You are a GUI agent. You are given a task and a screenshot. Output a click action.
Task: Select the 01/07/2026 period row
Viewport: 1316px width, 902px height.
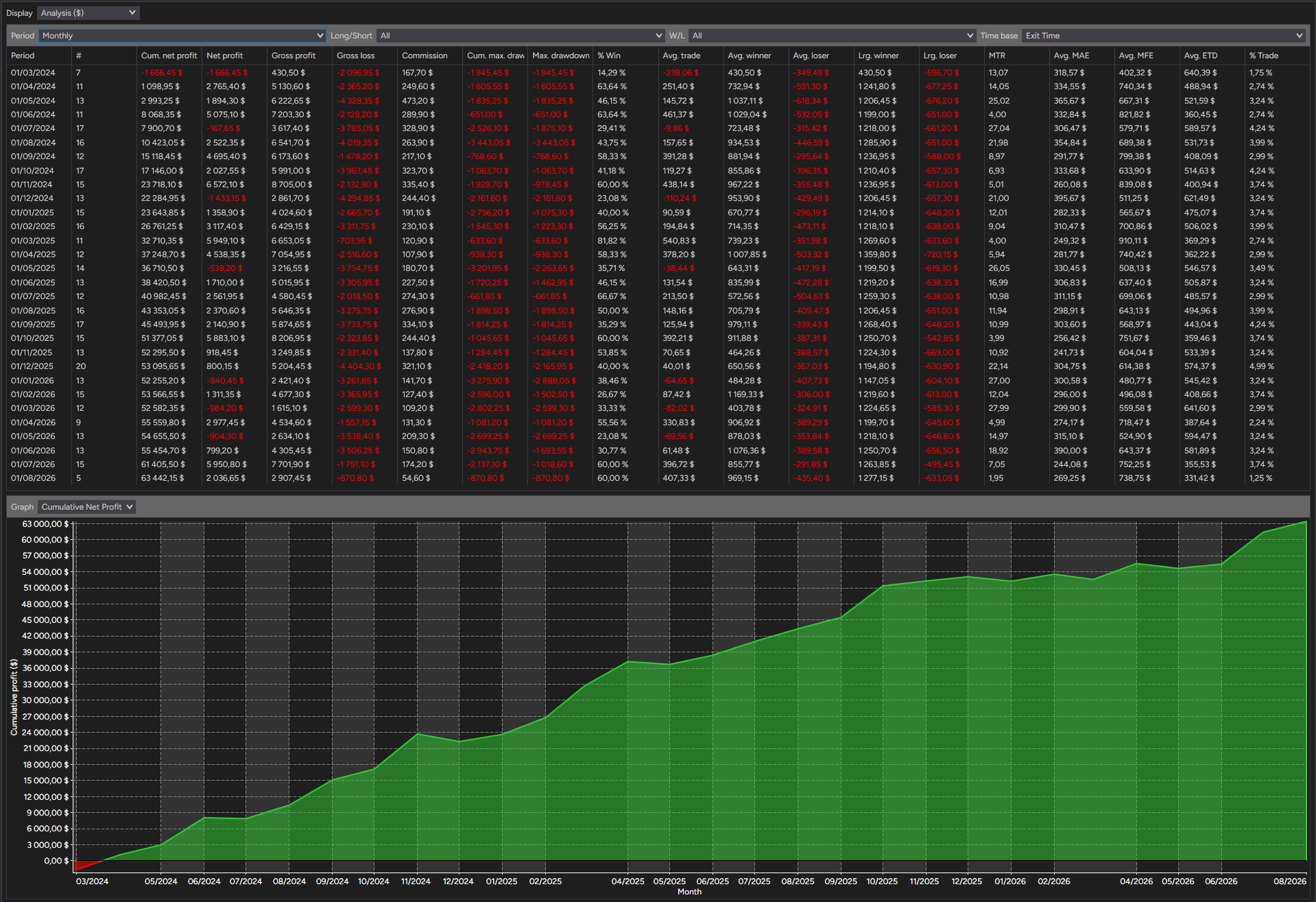[657, 464]
